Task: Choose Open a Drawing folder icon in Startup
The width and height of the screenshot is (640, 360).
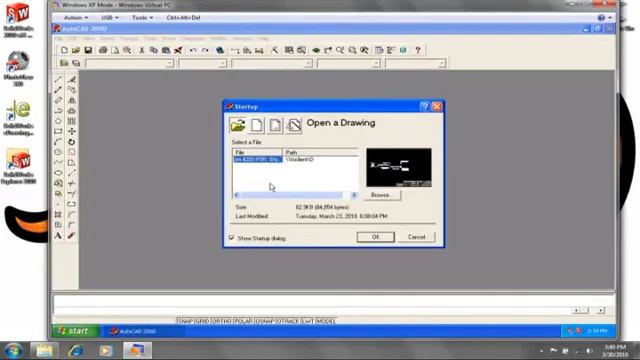Action: 238,125
